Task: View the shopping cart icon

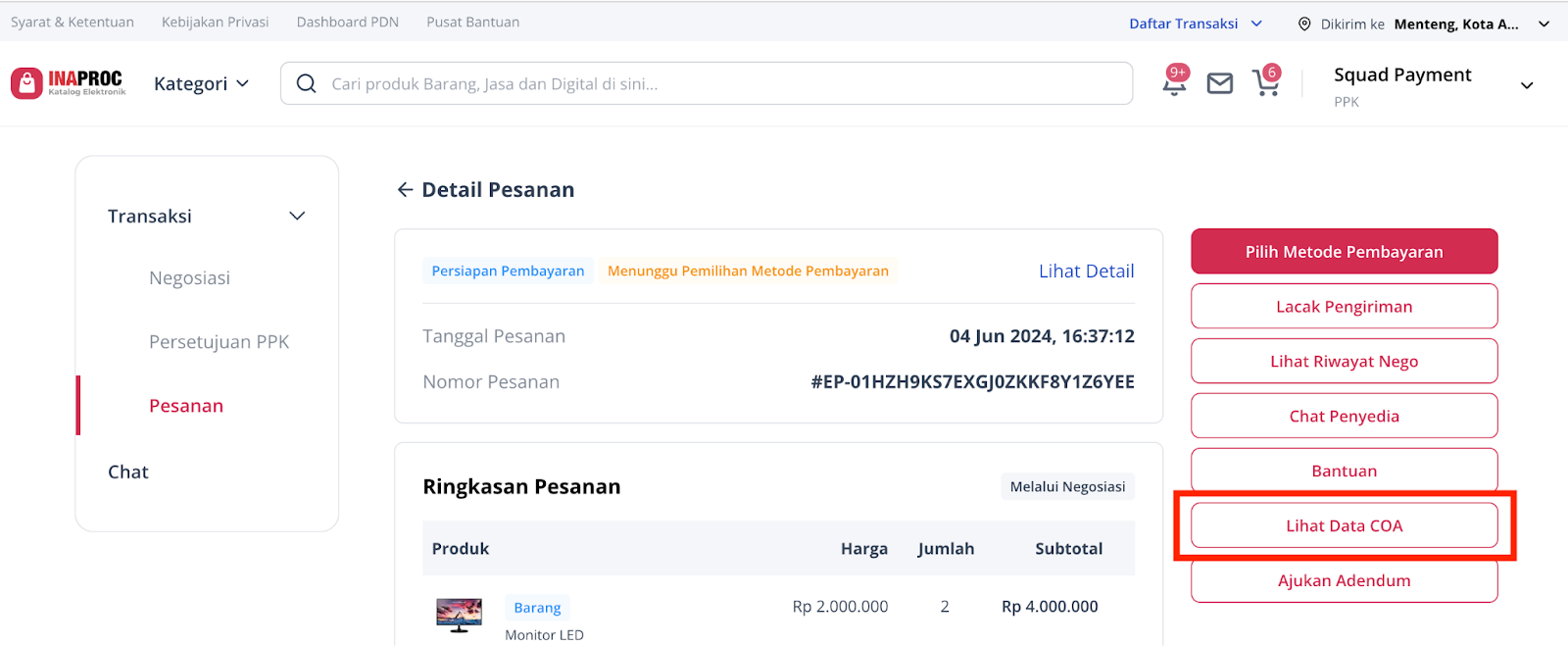Action: coord(1265,83)
